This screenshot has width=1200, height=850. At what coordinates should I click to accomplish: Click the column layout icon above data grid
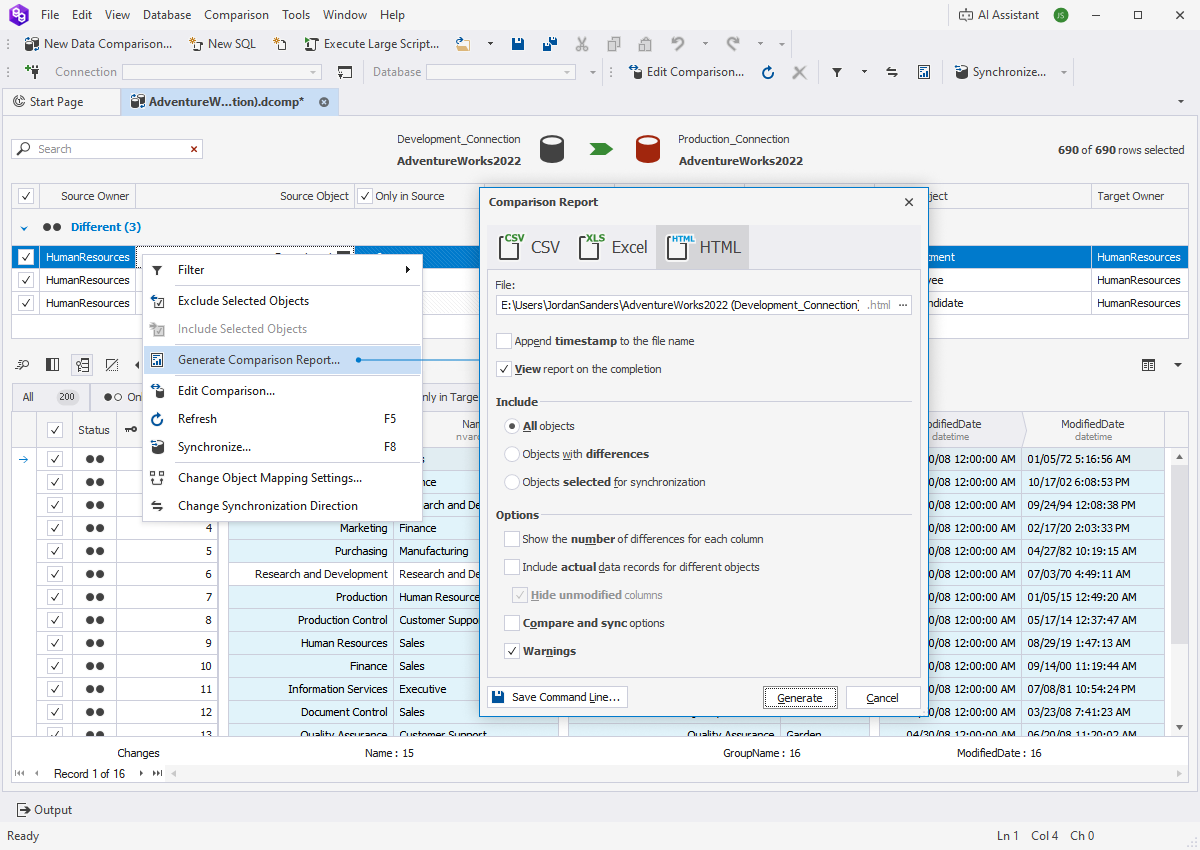click(53, 365)
